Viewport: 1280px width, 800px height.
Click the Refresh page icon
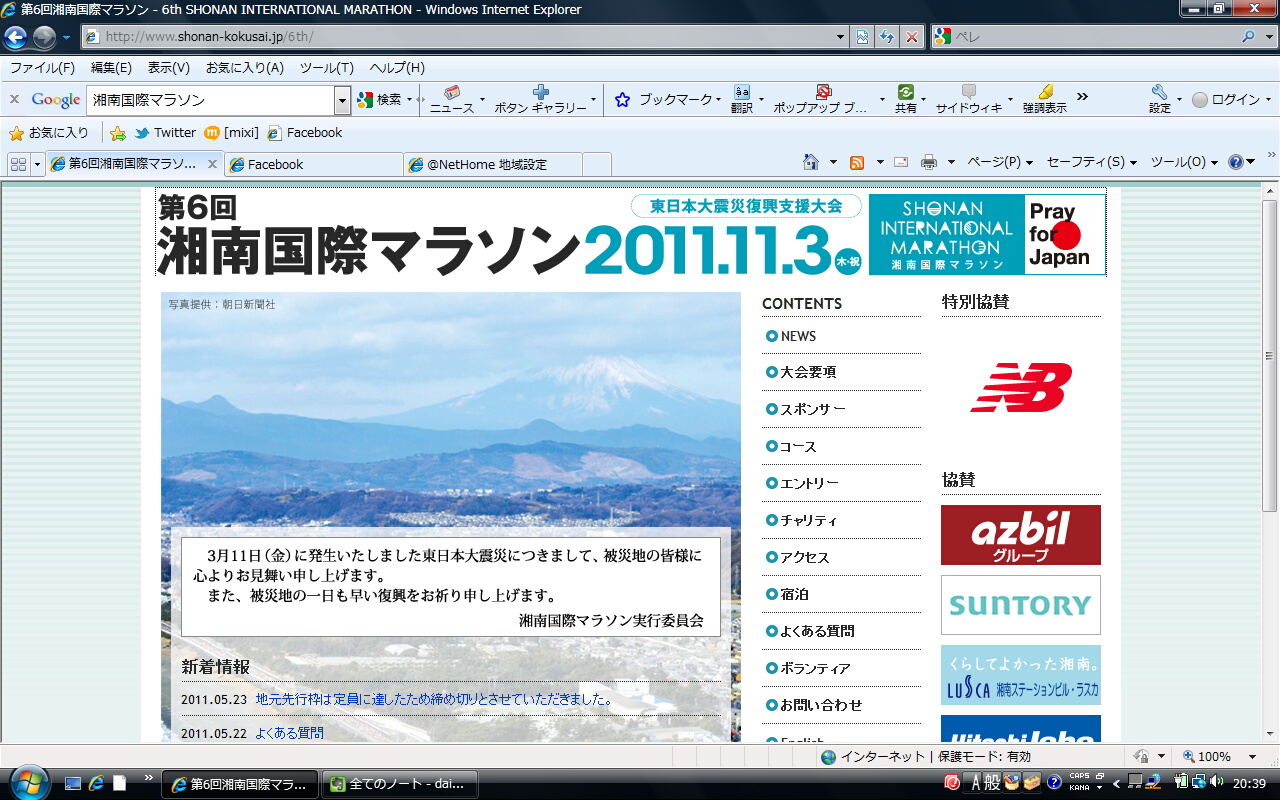click(x=887, y=37)
